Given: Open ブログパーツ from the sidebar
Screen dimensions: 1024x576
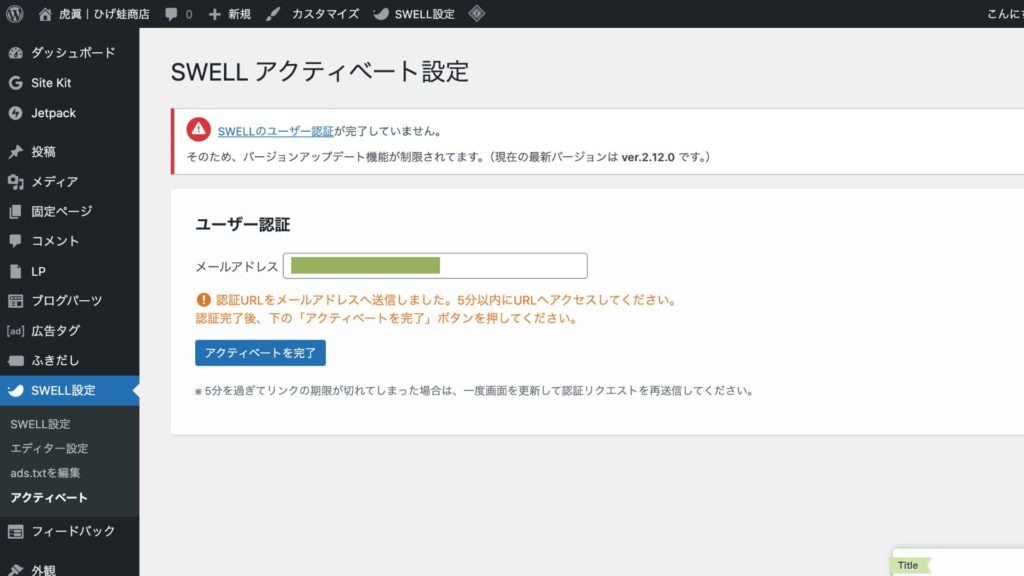Looking at the screenshot, I should pyautogui.click(x=66, y=300).
